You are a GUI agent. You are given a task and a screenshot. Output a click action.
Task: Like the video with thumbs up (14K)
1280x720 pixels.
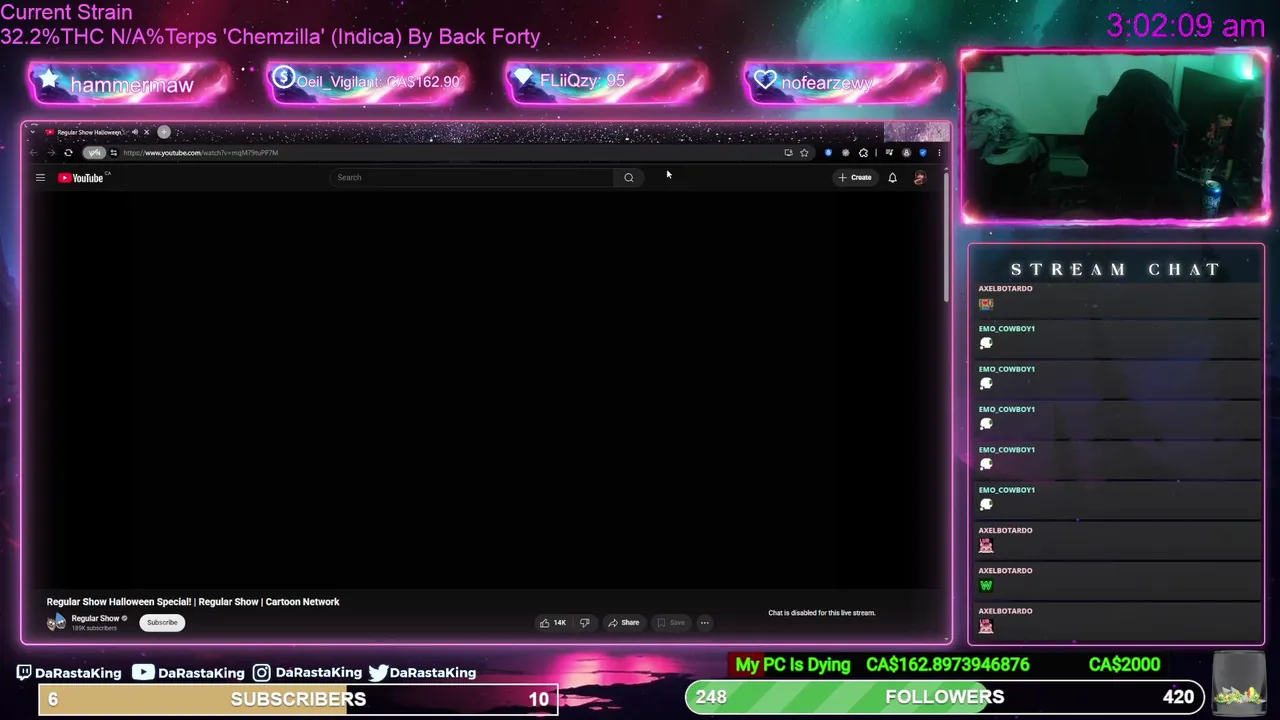pos(552,623)
